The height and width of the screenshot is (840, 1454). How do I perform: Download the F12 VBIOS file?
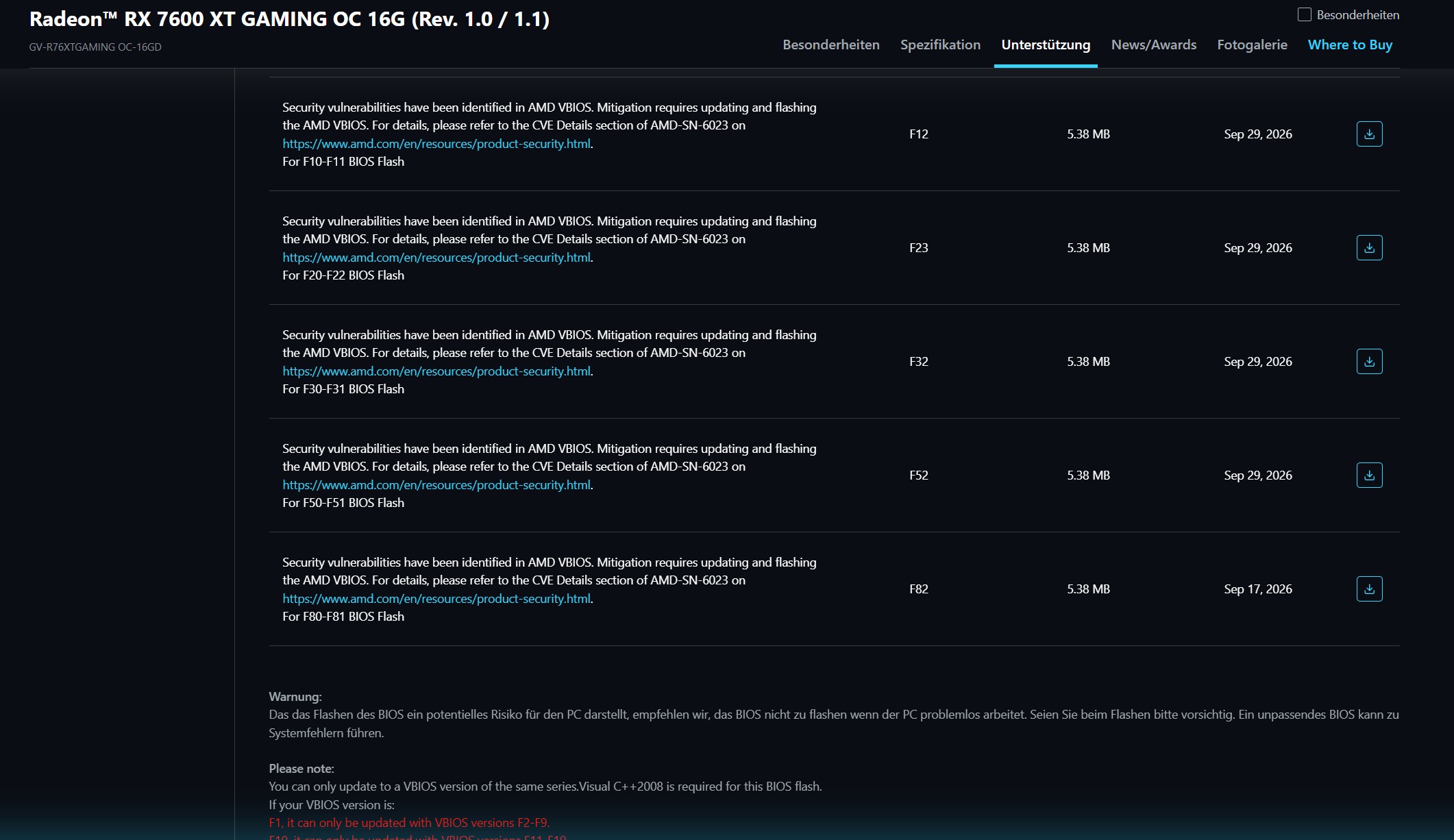click(1369, 134)
